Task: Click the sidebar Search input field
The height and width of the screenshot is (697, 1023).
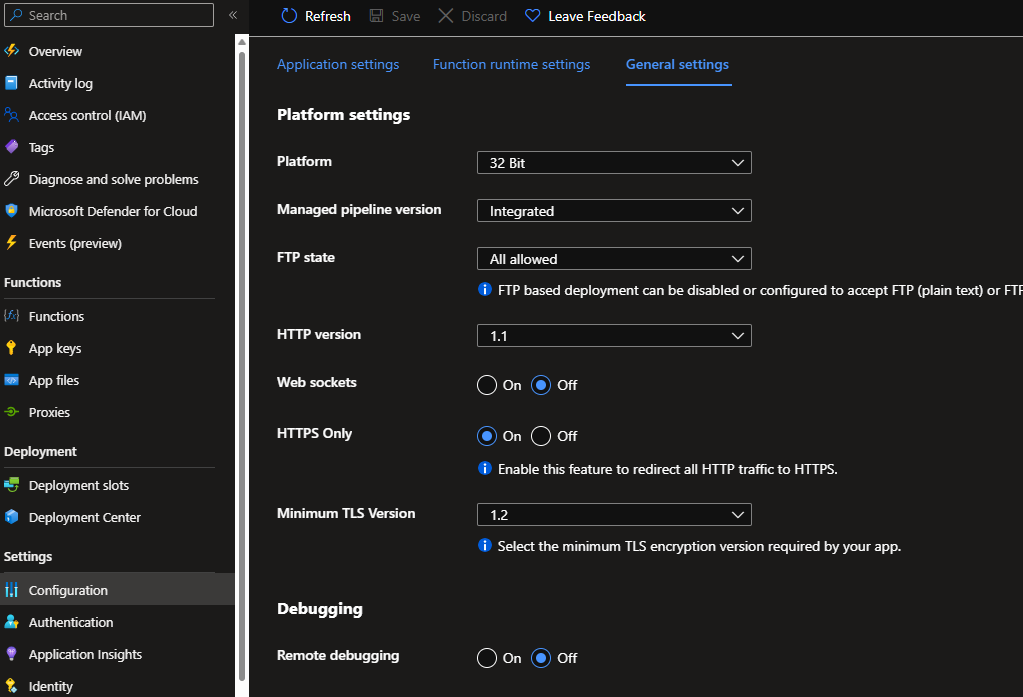Action: (109, 15)
